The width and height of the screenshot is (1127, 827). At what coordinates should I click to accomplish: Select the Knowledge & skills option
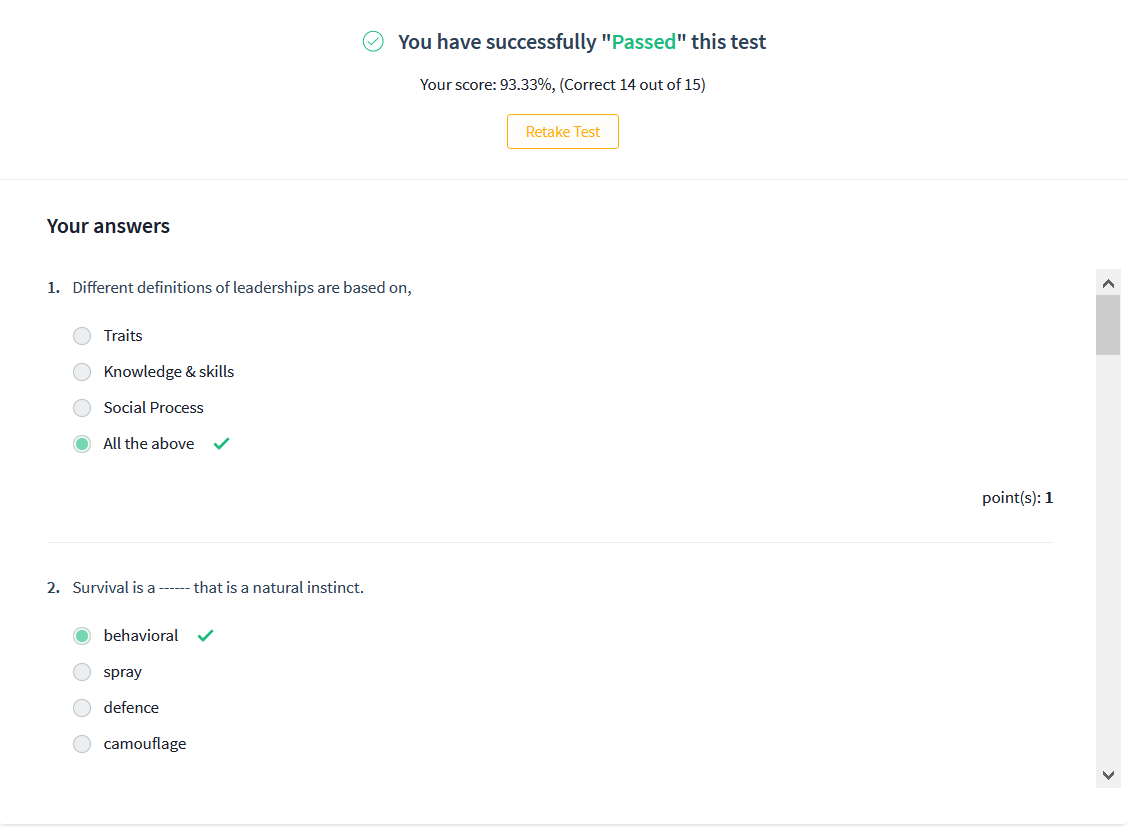(x=82, y=372)
